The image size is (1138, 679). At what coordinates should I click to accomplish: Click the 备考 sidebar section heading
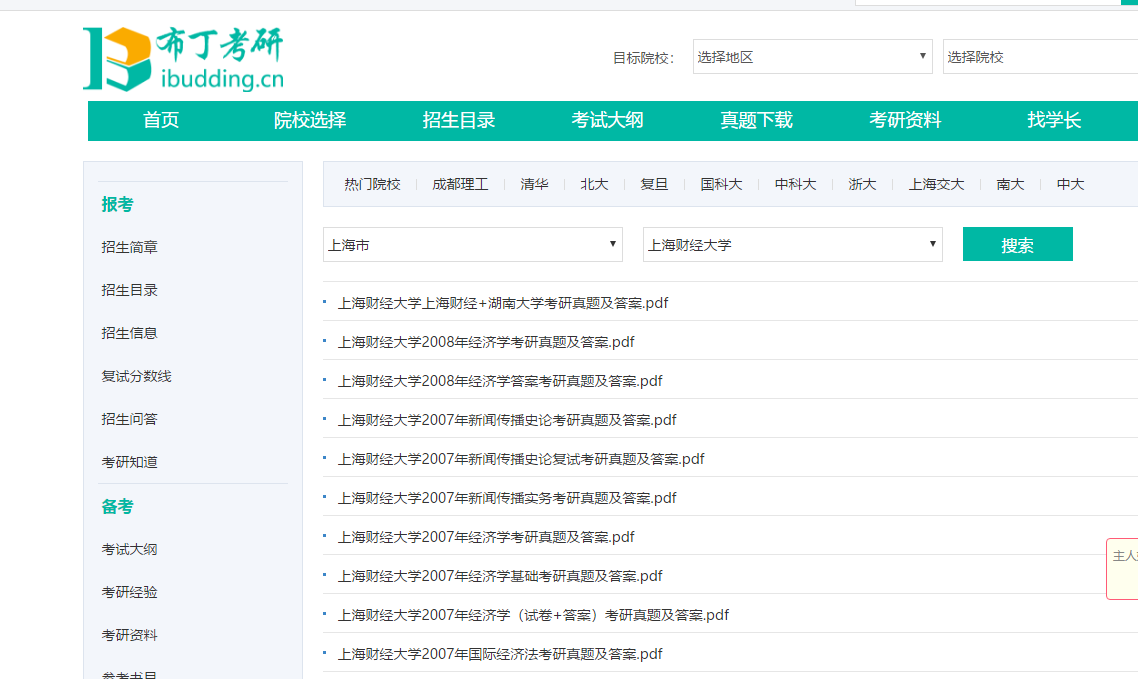pyautogui.click(x=117, y=507)
